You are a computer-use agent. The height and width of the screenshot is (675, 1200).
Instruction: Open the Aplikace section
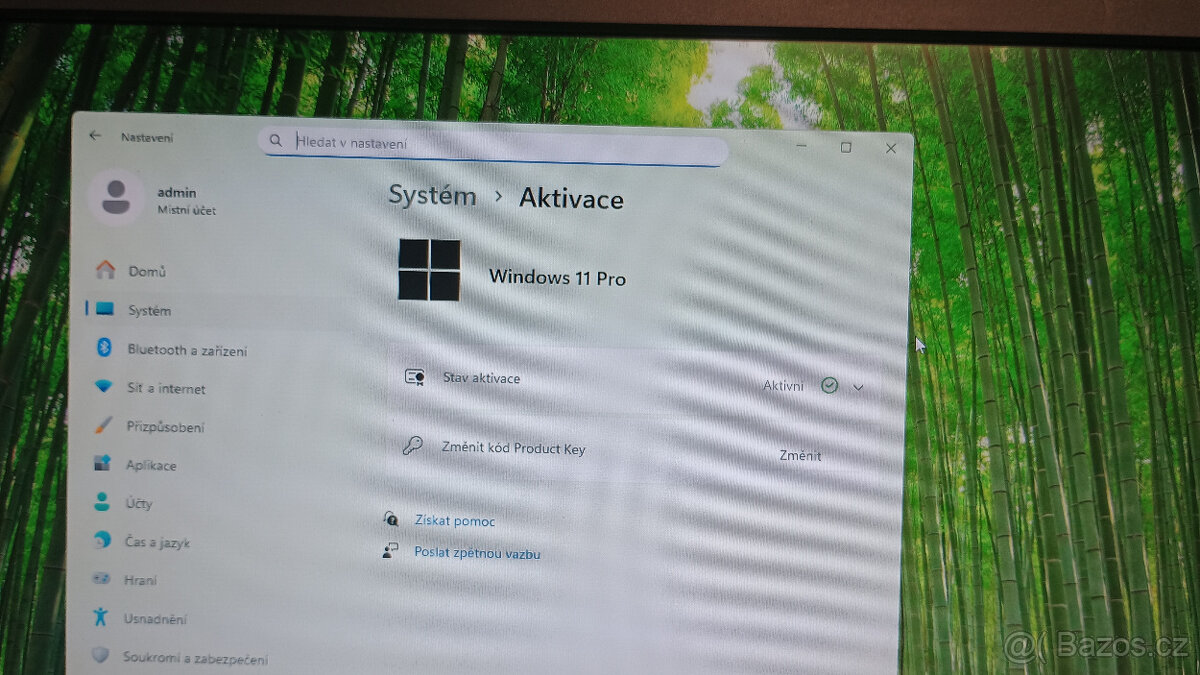coord(150,465)
